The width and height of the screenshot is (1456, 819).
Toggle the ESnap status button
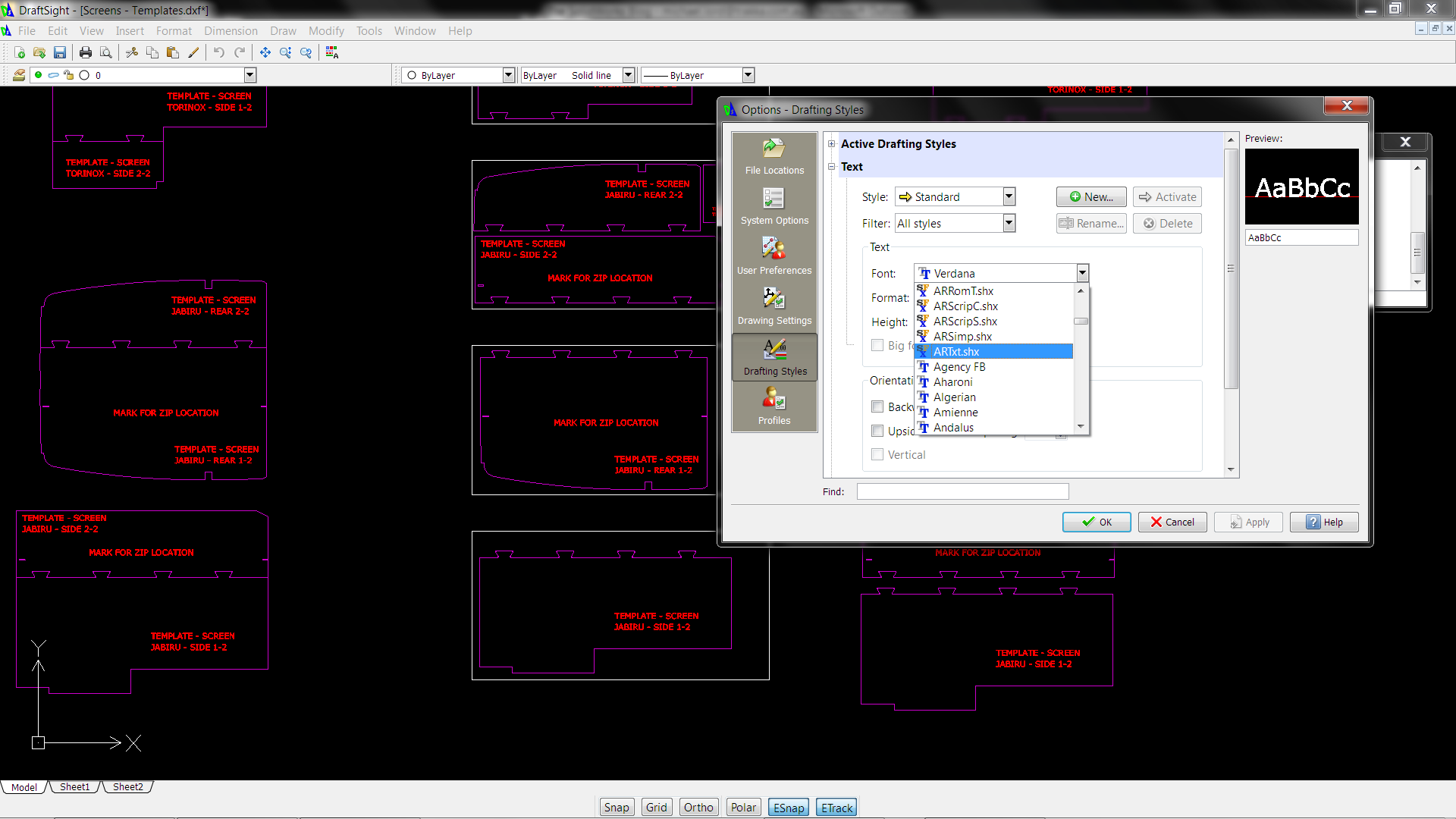788,808
